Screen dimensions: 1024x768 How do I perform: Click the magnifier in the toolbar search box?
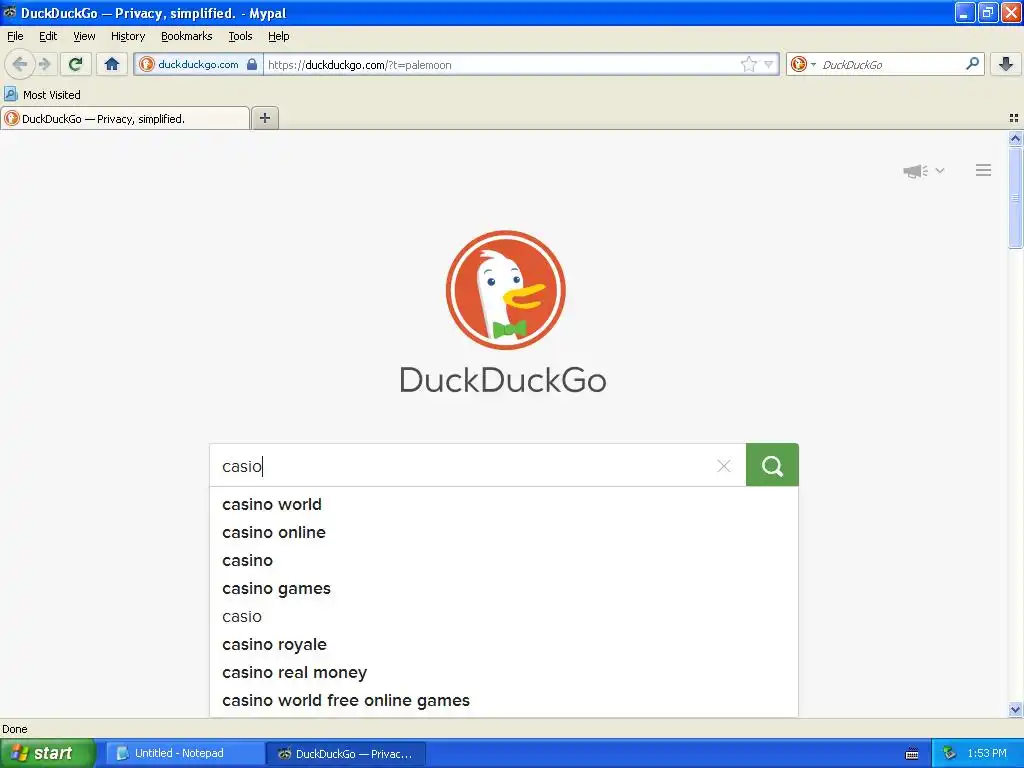click(972, 64)
